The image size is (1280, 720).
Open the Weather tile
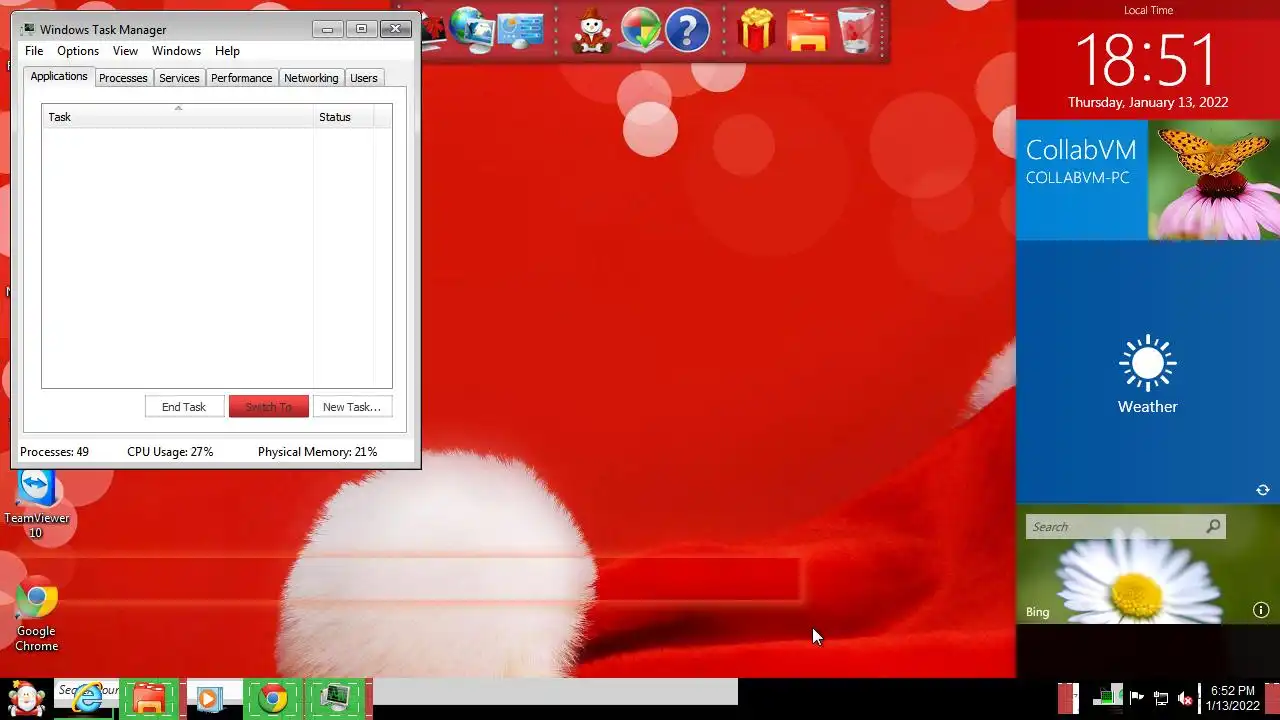pos(1148,372)
